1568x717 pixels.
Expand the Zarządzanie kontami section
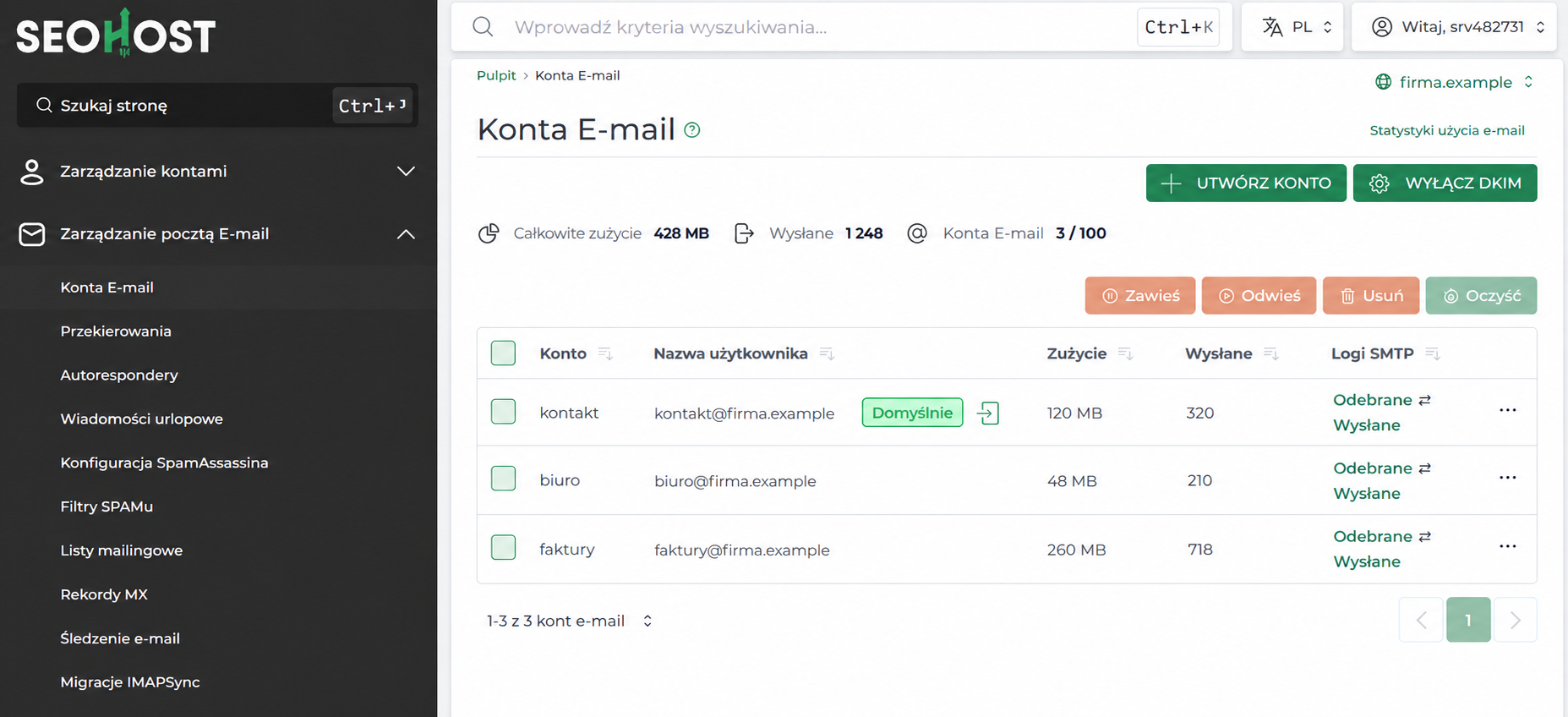(x=218, y=172)
